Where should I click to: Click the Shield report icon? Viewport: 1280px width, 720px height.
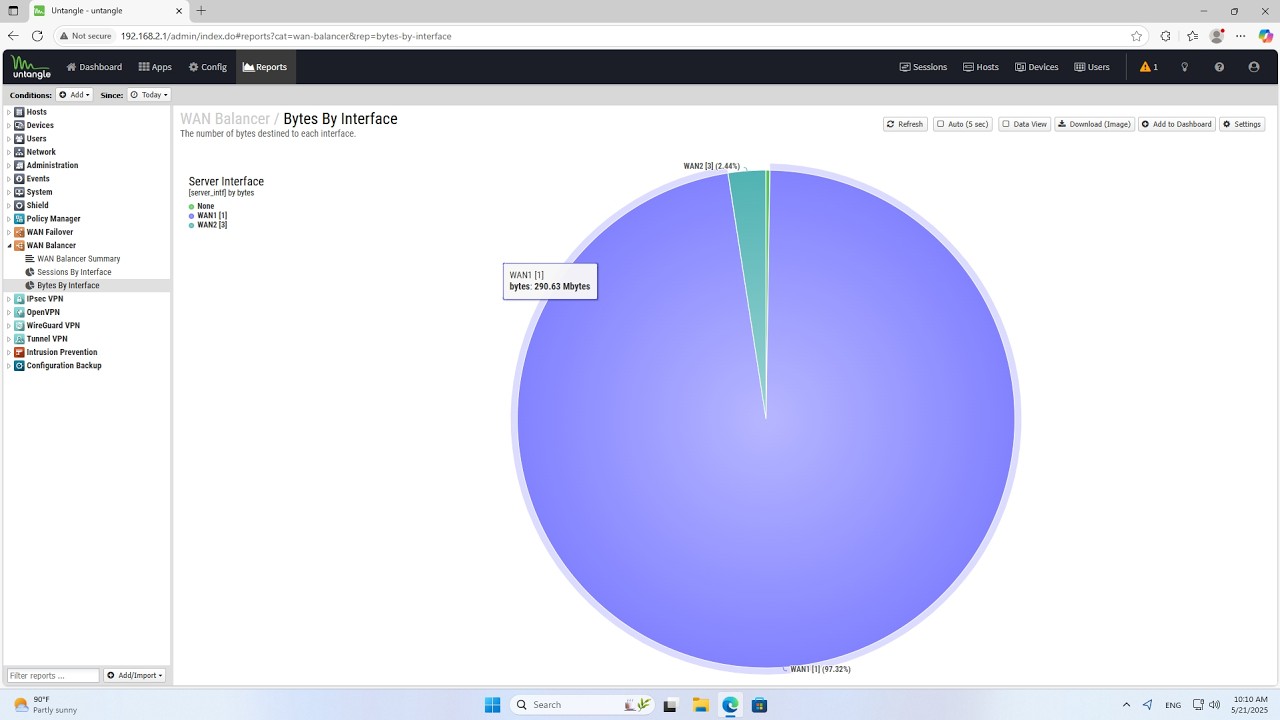point(19,205)
